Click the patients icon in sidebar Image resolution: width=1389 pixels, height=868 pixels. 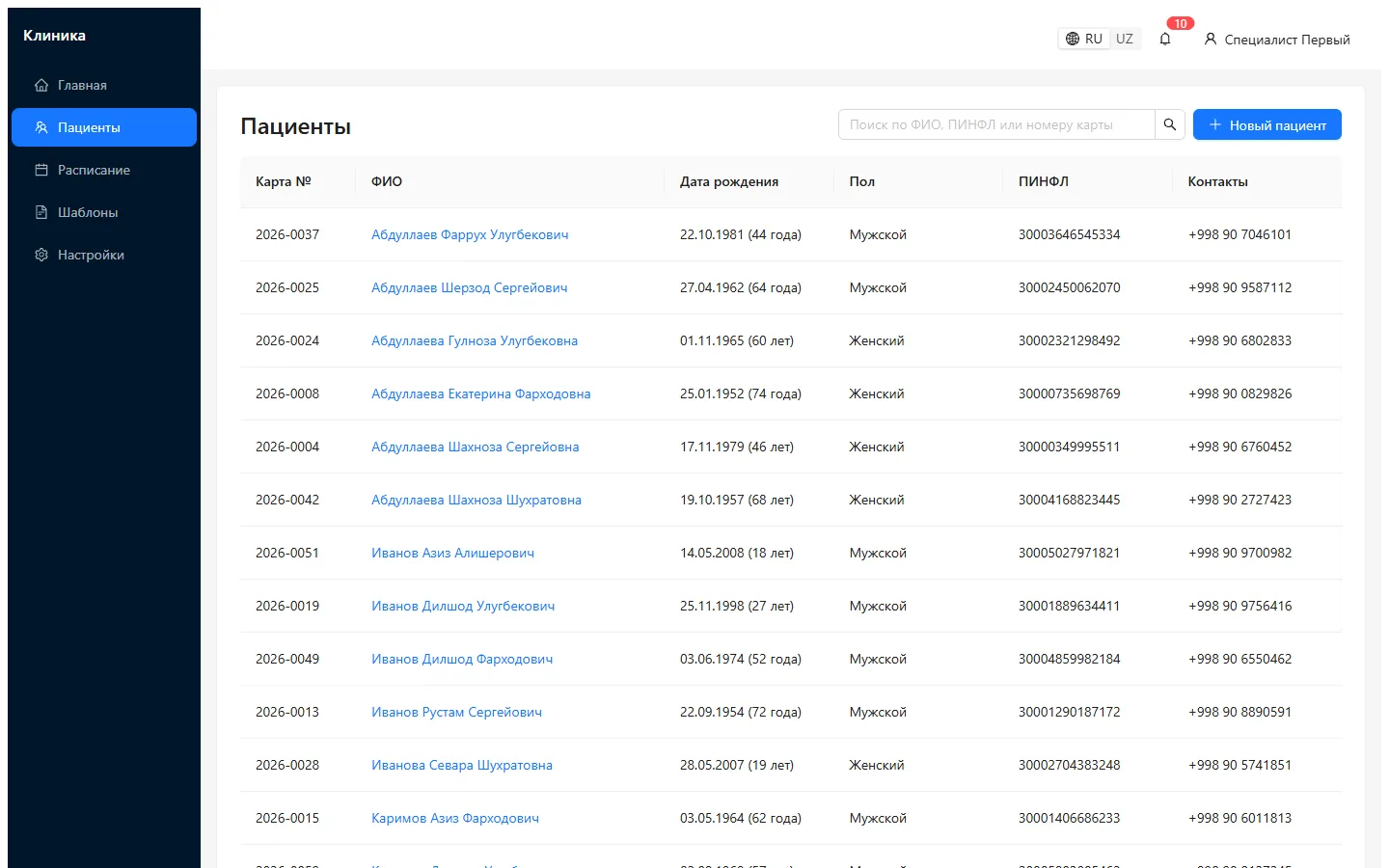[41, 127]
